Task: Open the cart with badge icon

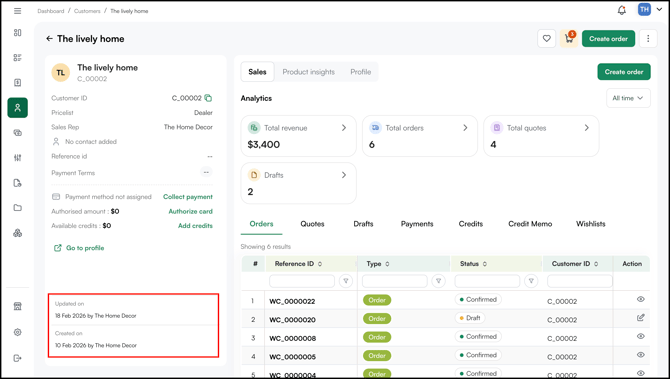Action: [x=569, y=38]
